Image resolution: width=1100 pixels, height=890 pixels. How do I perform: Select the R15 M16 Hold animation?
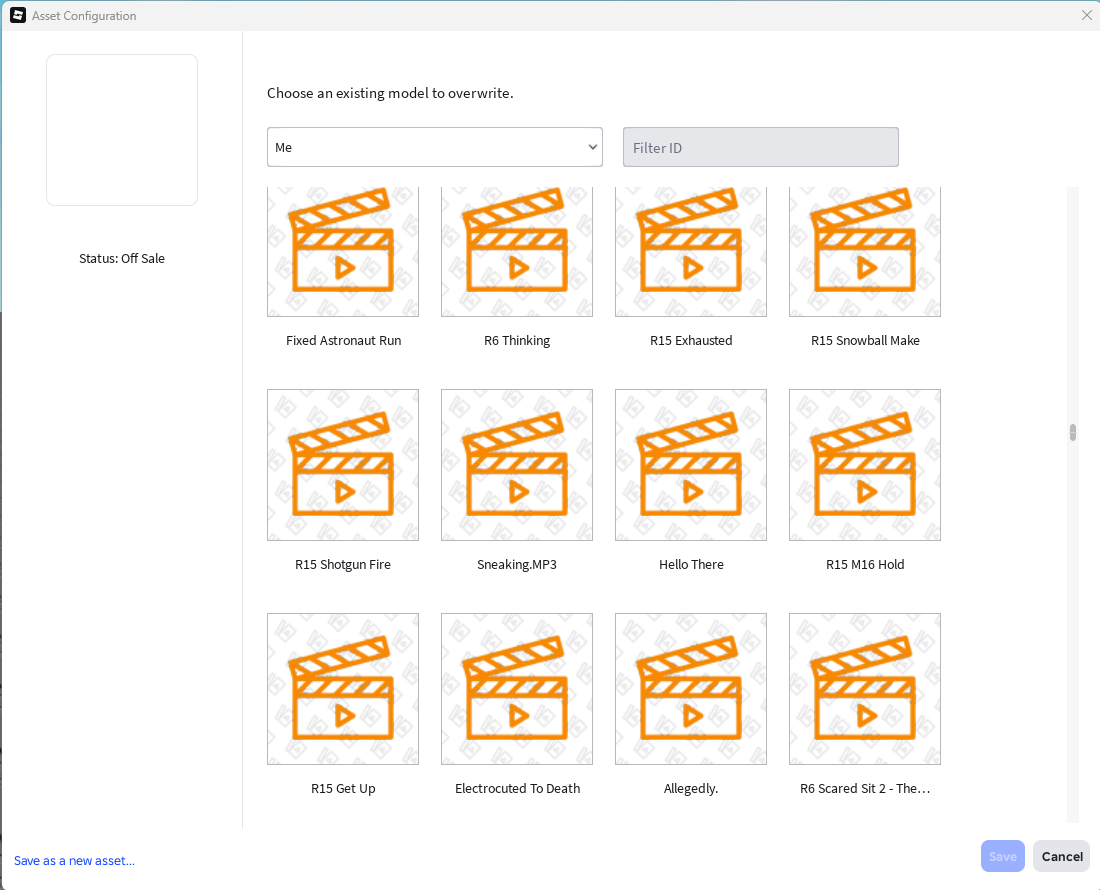(x=865, y=465)
